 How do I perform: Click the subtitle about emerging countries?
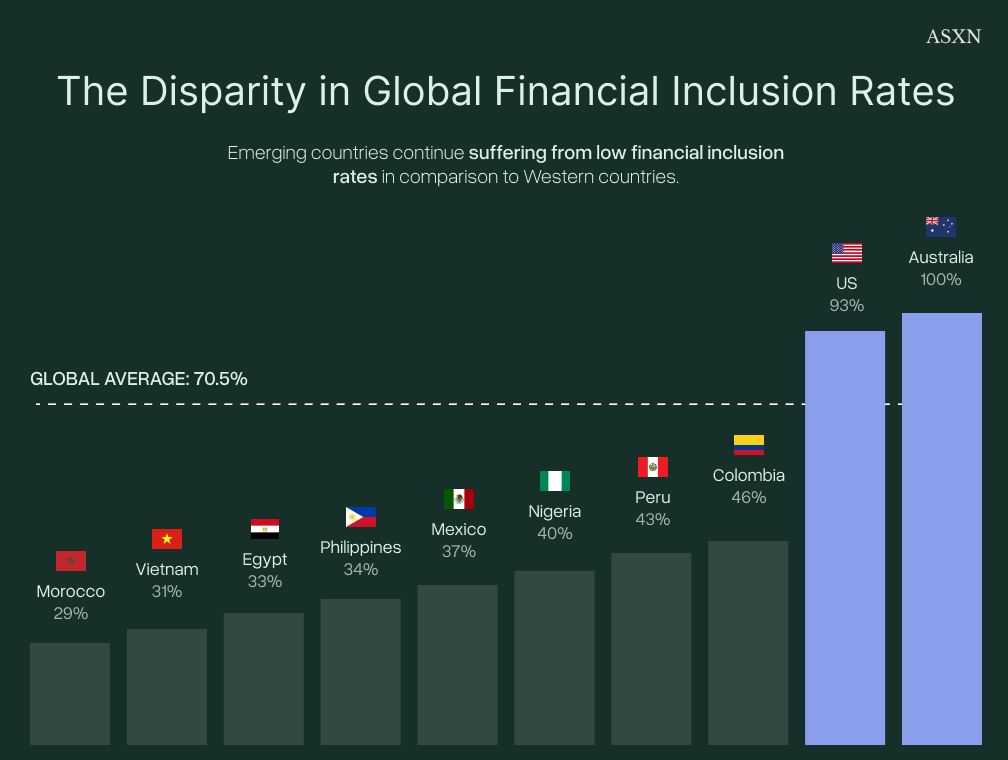[506, 165]
